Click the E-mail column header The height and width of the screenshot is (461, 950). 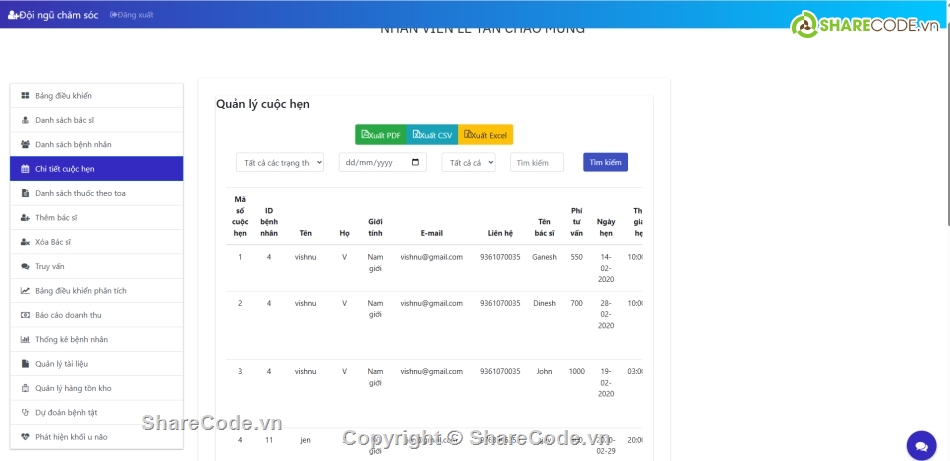click(431, 233)
